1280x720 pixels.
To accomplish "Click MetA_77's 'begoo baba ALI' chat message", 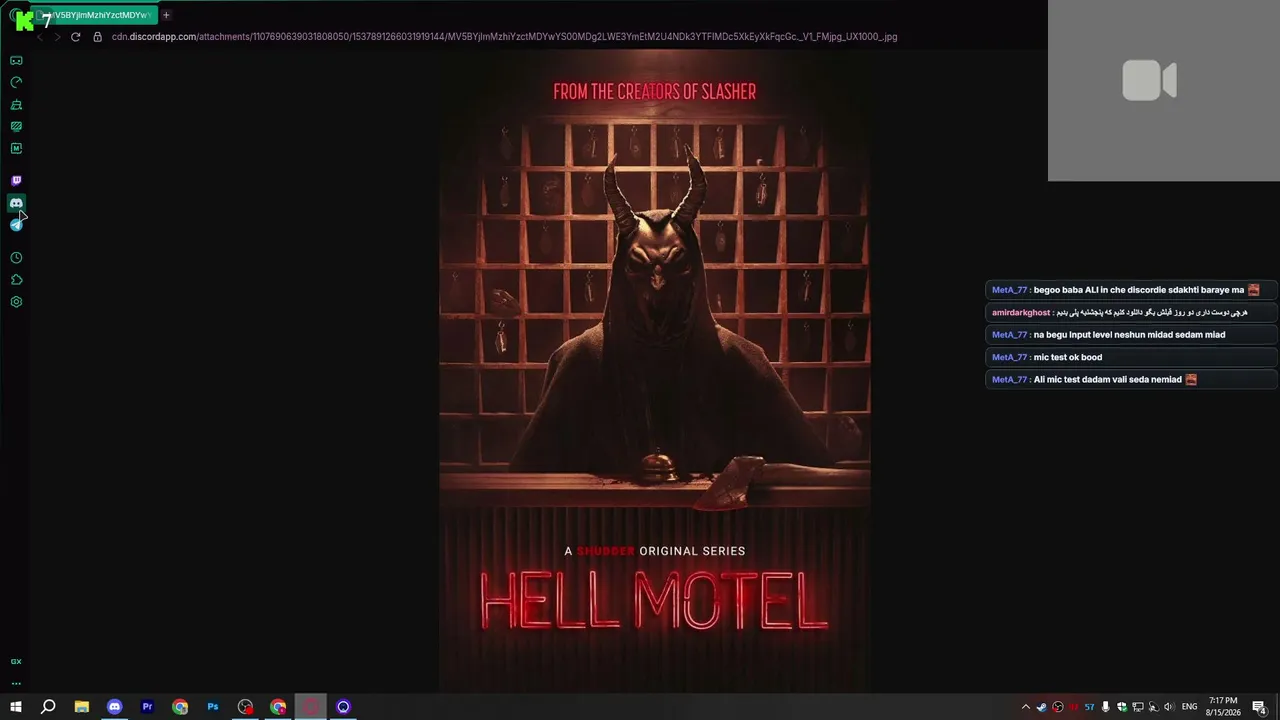I will point(1131,290).
